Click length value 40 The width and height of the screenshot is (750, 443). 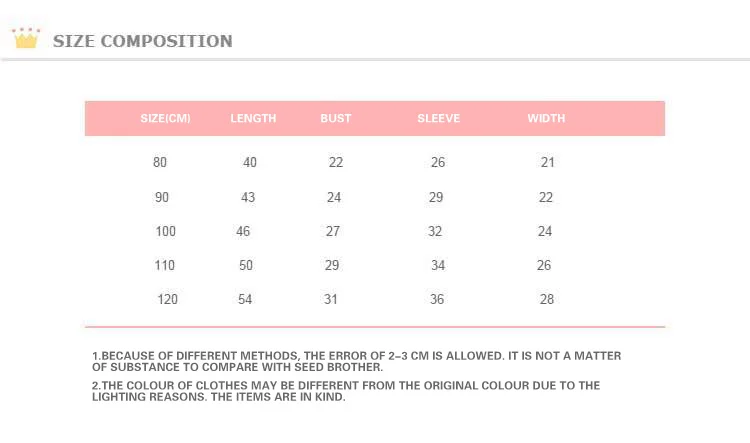250,162
